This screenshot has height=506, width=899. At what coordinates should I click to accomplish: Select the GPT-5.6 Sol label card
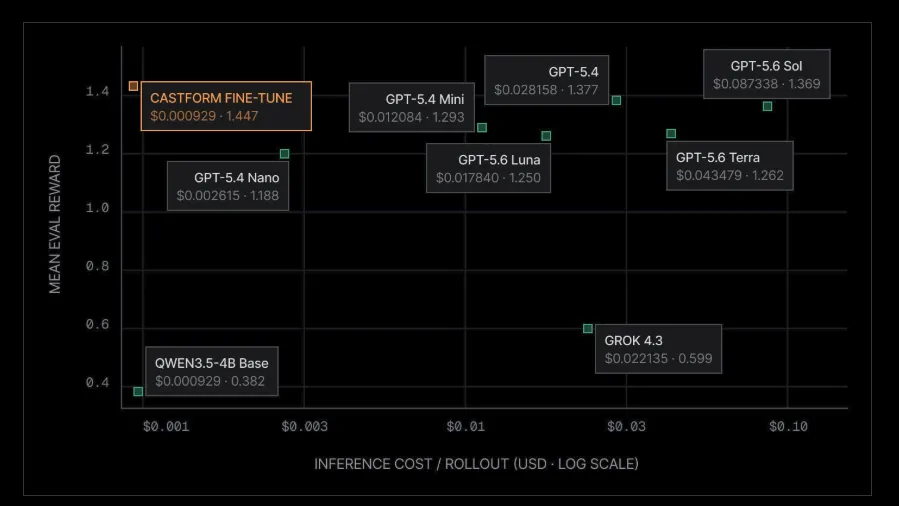click(767, 74)
